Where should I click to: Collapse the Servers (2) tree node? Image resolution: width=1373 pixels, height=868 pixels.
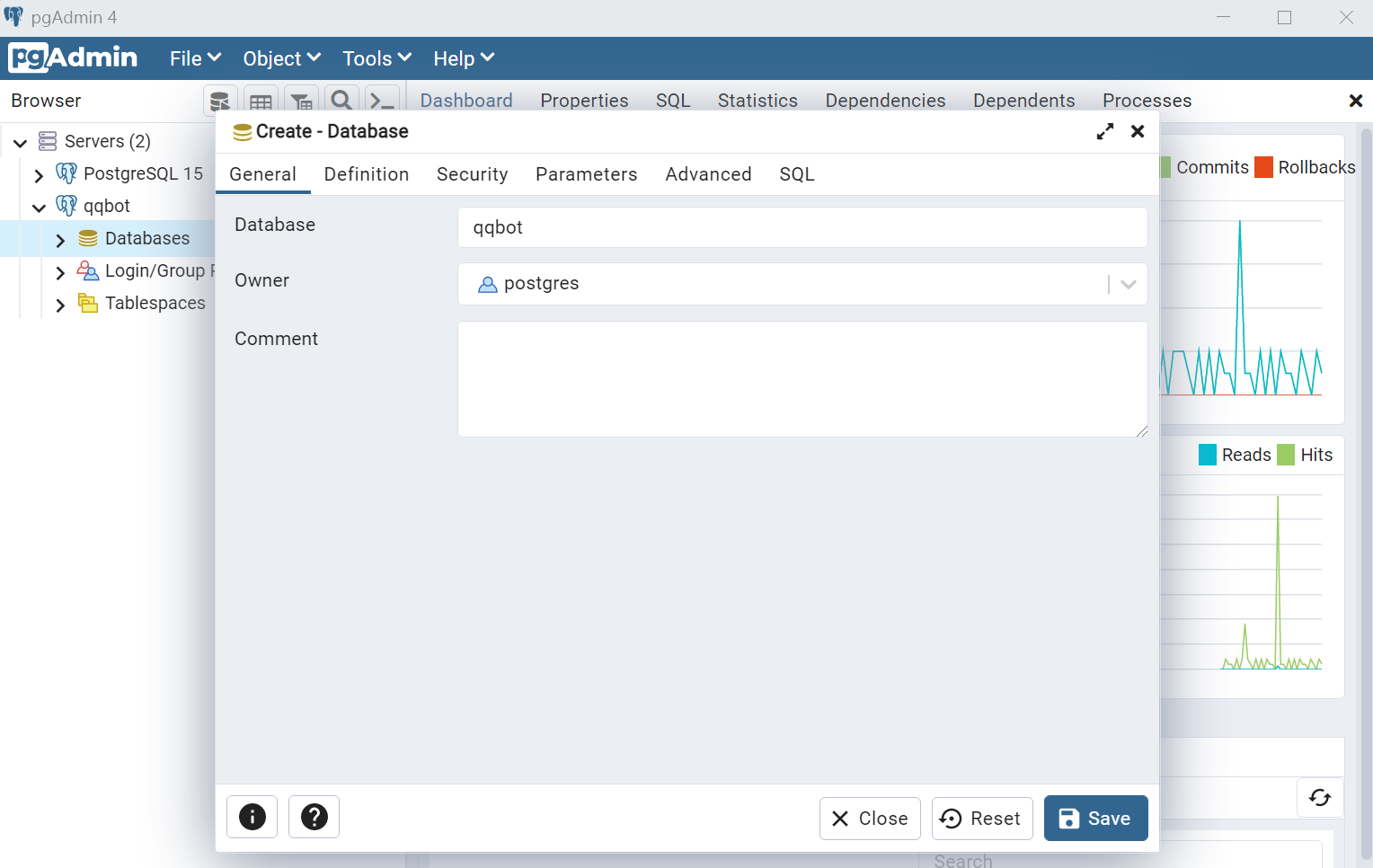[20, 142]
